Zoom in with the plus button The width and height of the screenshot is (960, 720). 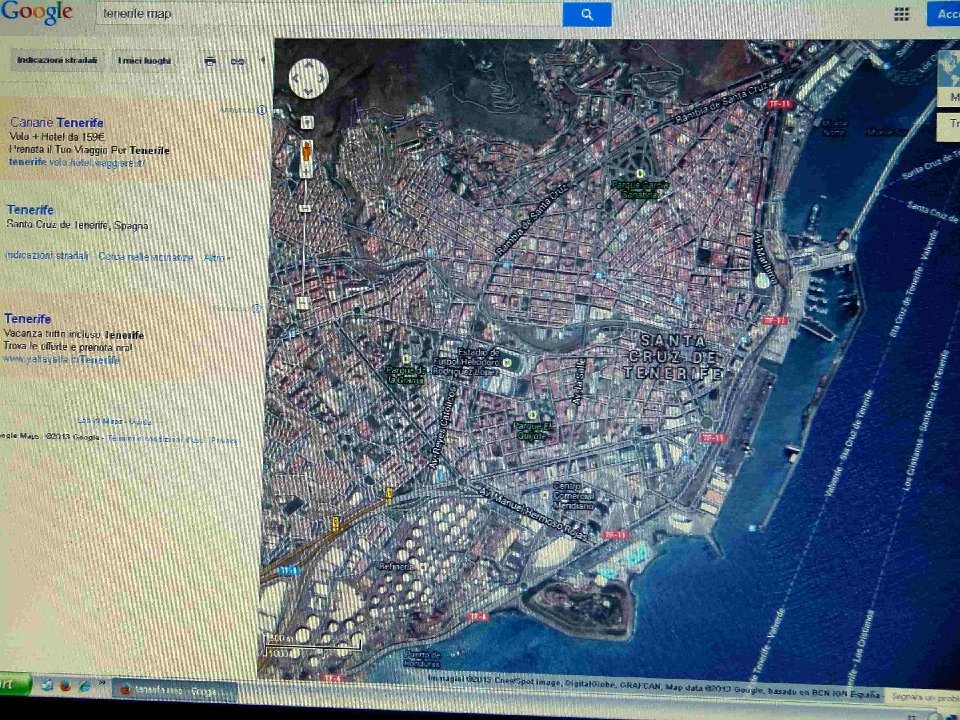(306, 171)
